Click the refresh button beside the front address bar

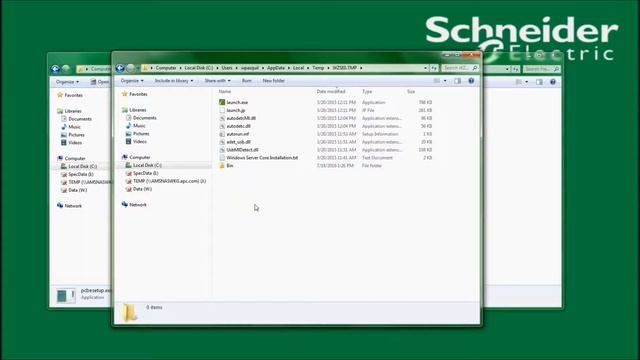point(434,68)
